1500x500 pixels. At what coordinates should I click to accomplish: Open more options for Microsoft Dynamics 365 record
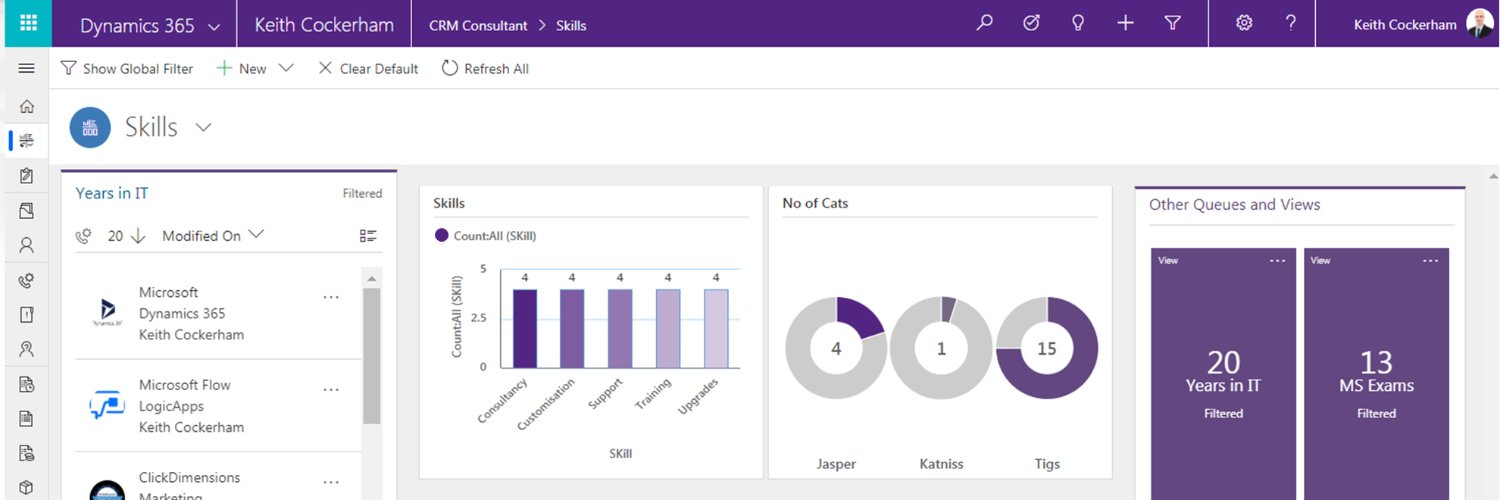331,298
